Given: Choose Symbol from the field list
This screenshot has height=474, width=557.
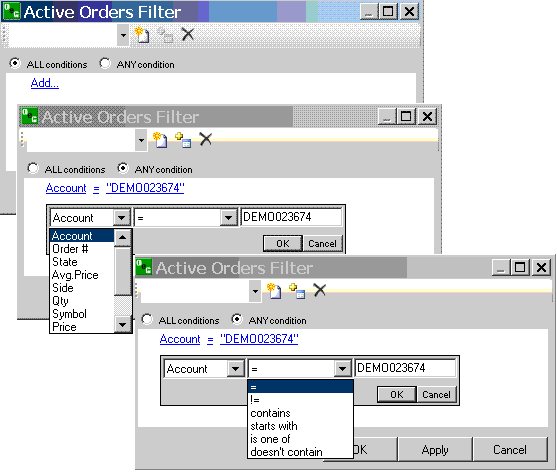Looking at the screenshot, I should [x=69, y=314].
